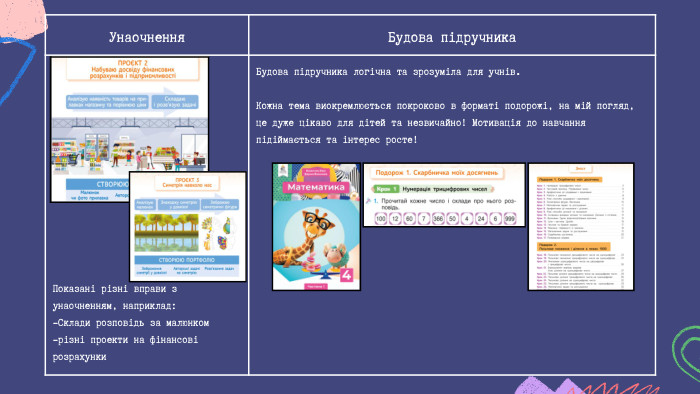Select the 'Унаочнення' table header

pyautogui.click(x=147, y=37)
